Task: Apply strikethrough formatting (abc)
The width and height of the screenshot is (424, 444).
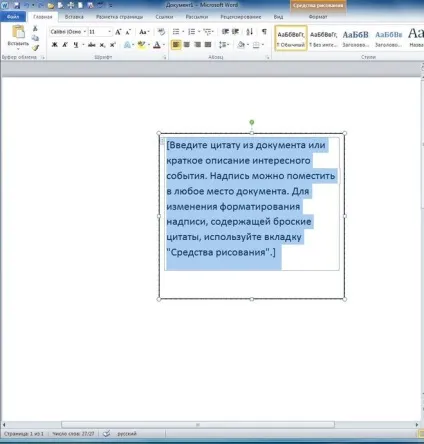Action: [x=92, y=45]
